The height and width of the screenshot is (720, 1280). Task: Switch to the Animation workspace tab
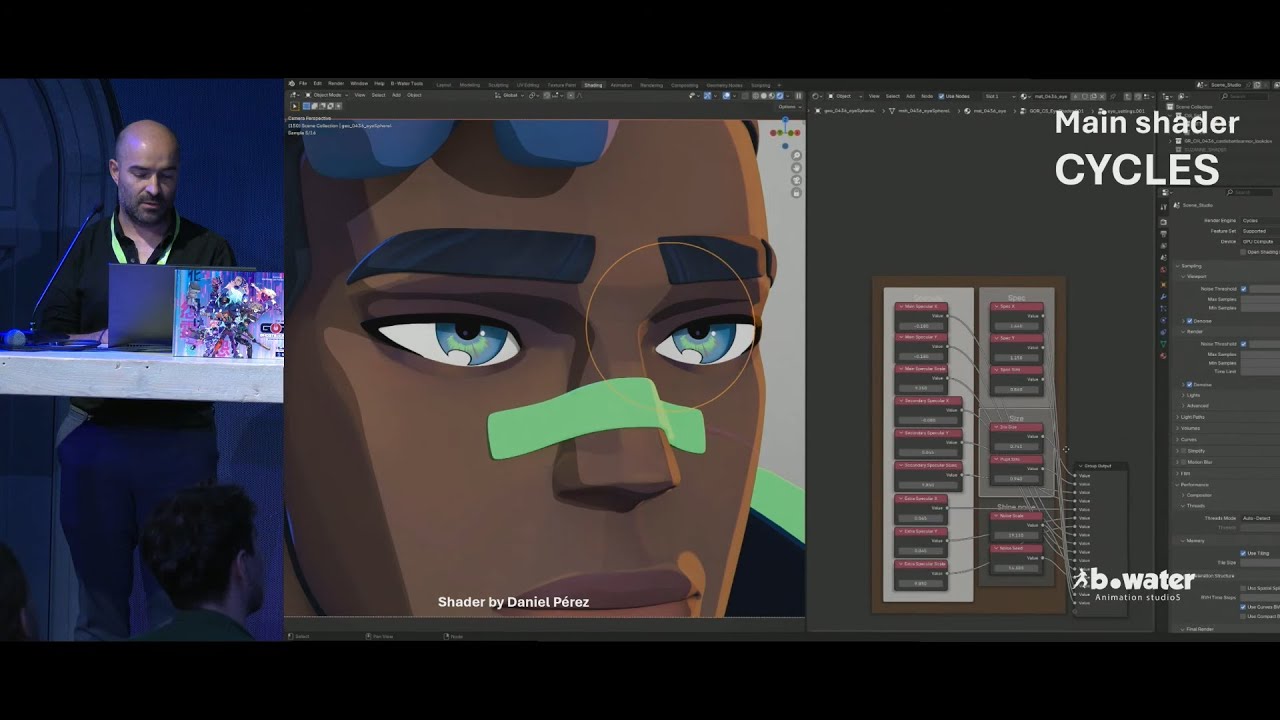[x=621, y=85]
